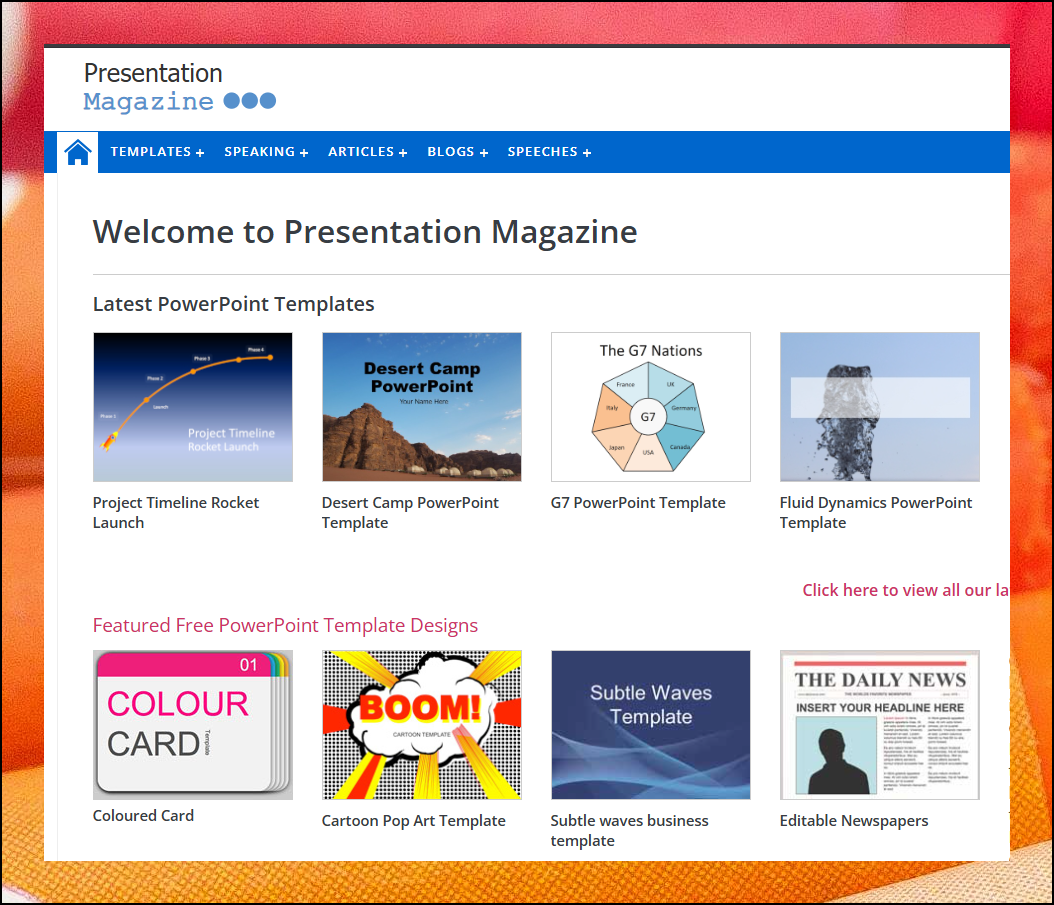Viewport: 1054px width, 905px height.
Task: Expand the Speaking plus sign
Action: (304, 153)
